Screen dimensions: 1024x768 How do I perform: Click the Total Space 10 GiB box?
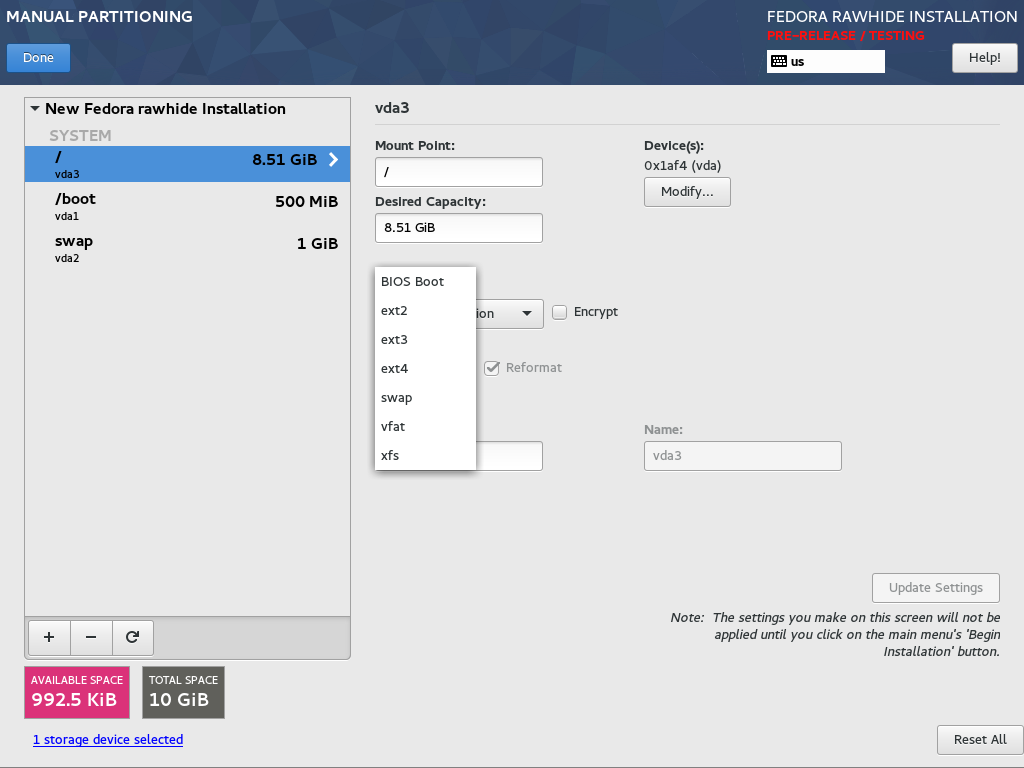184,692
